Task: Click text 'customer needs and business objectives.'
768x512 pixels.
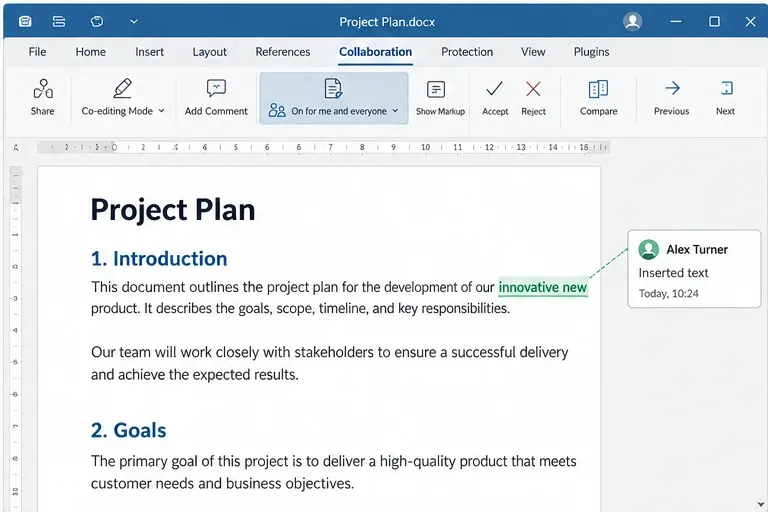Action: click(x=222, y=484)
